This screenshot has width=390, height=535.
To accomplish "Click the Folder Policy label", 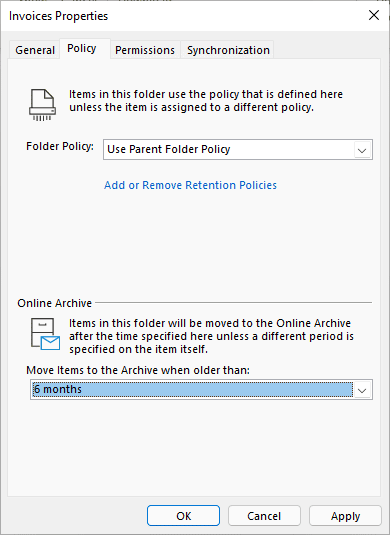I will (60, 146).
